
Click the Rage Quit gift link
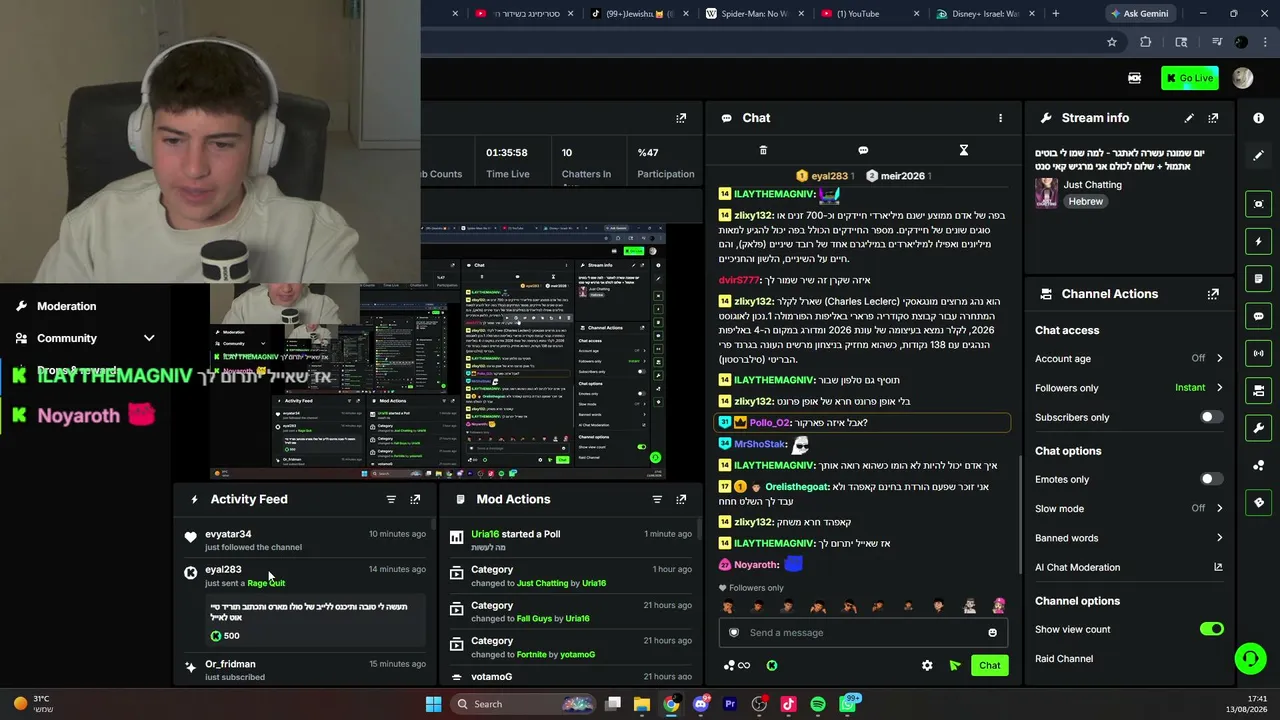pyautogui.click(x=266, y=583)
